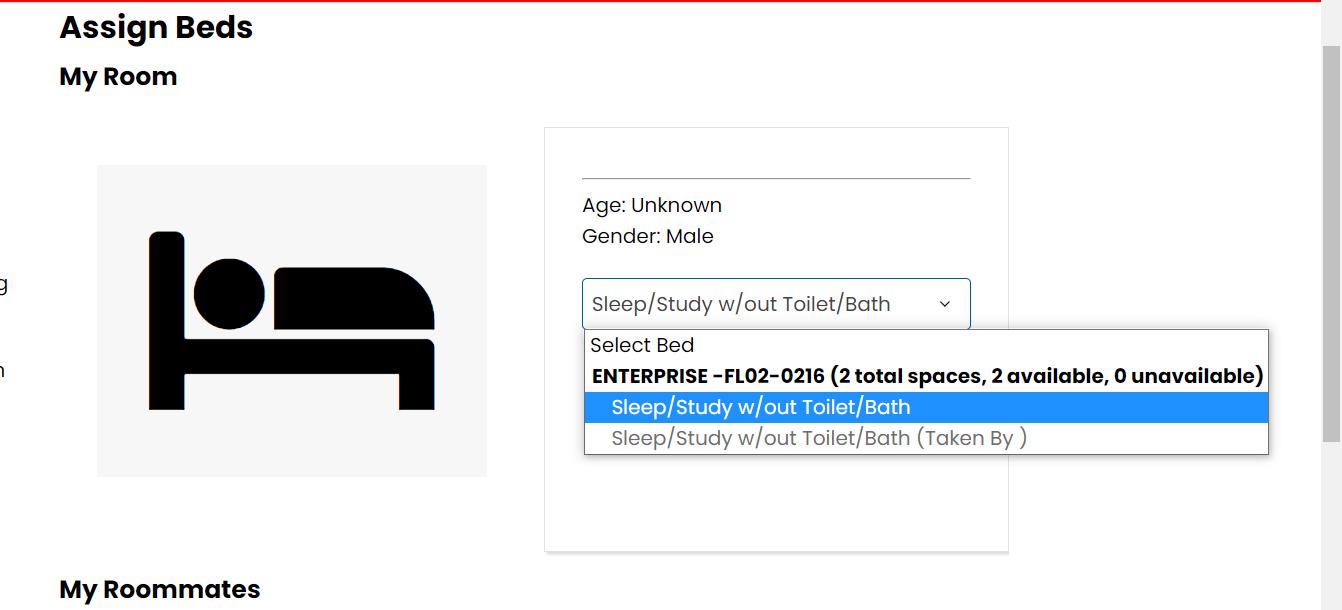Viewport: 1342px width, 610px height.
Task: Select highlighted Sleep/Study w/out Toilet/Bath option
Action: pos(760,407)
